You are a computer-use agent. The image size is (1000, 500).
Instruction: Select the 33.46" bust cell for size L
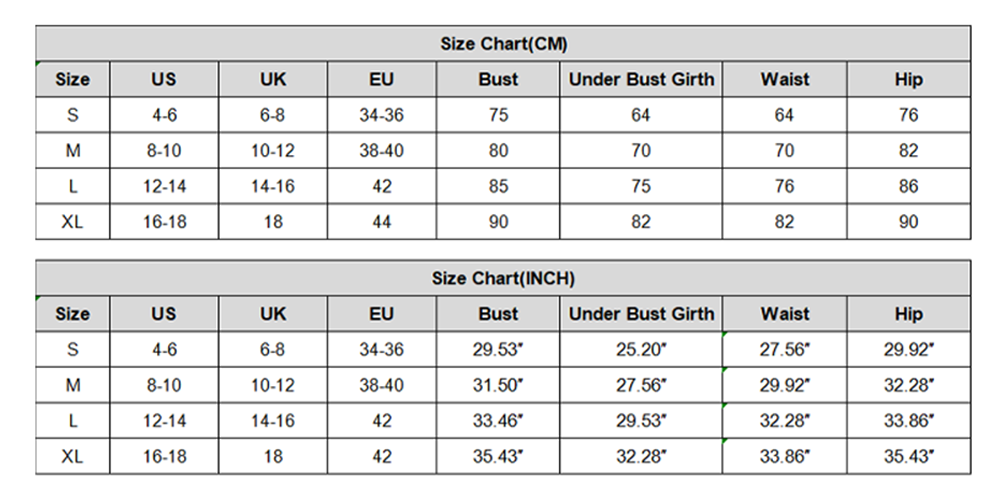click(x=498, y=421)
